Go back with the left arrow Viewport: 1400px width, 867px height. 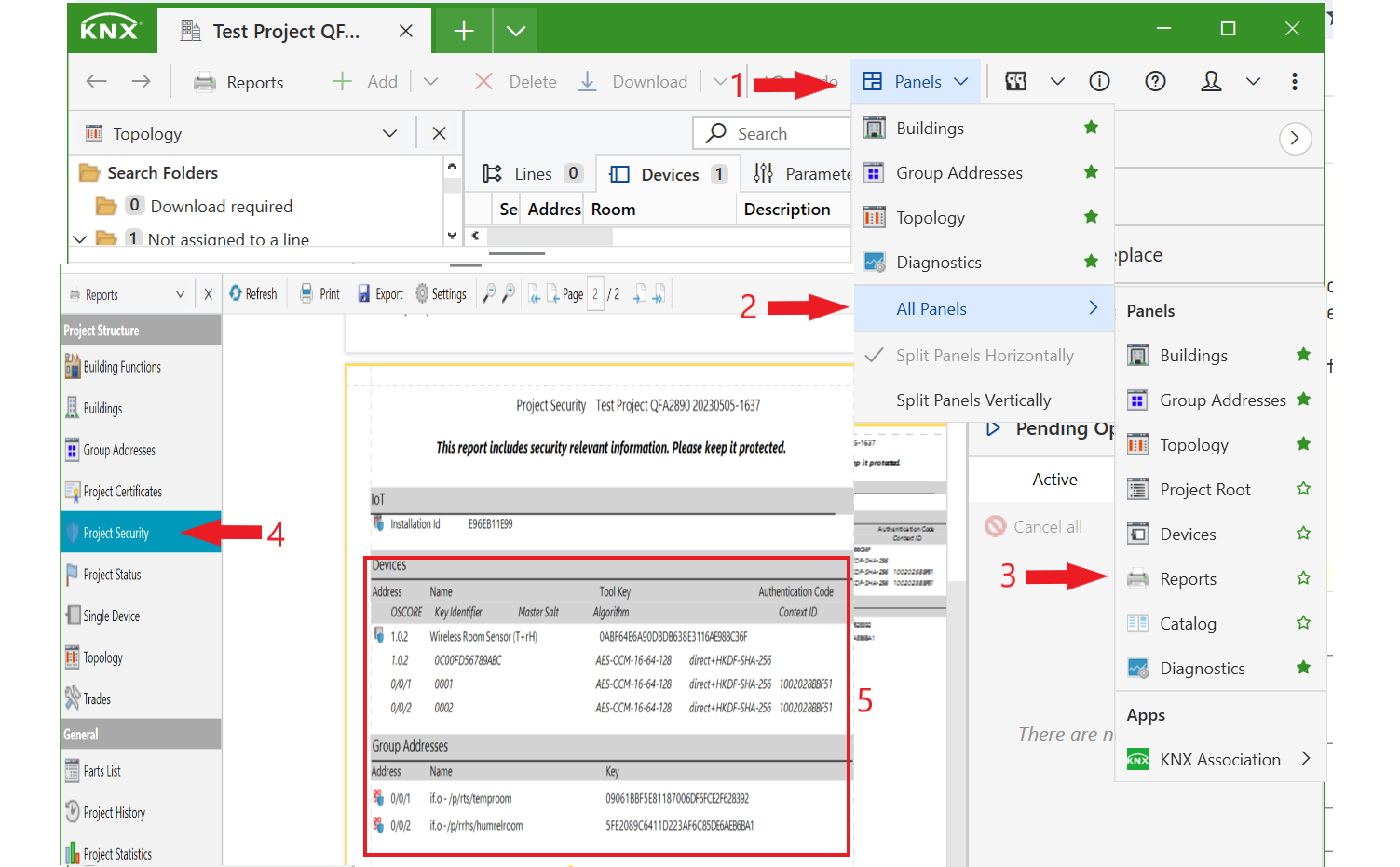pos(97,82)
